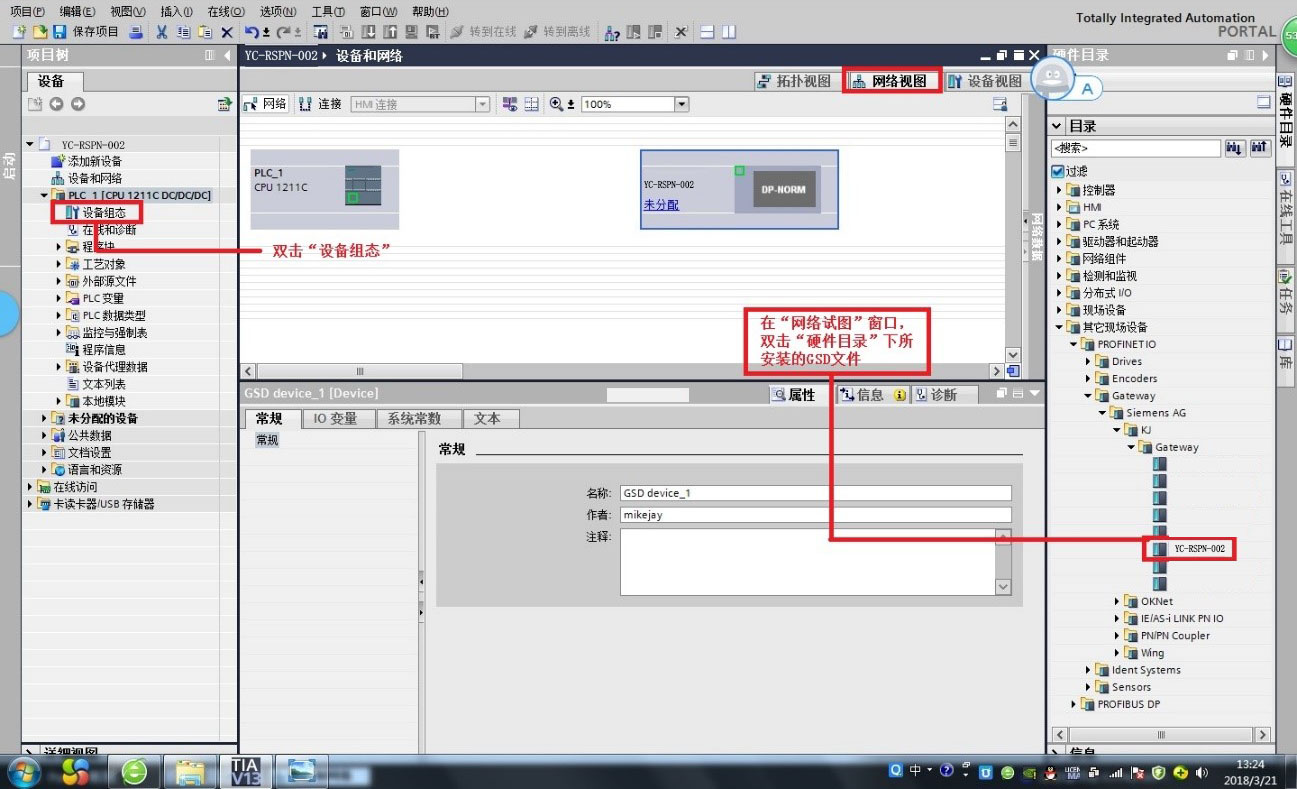The height and width of the screenshot is (789, 1297).
Task: Click the download to device icon
Action: pos(367,32)
